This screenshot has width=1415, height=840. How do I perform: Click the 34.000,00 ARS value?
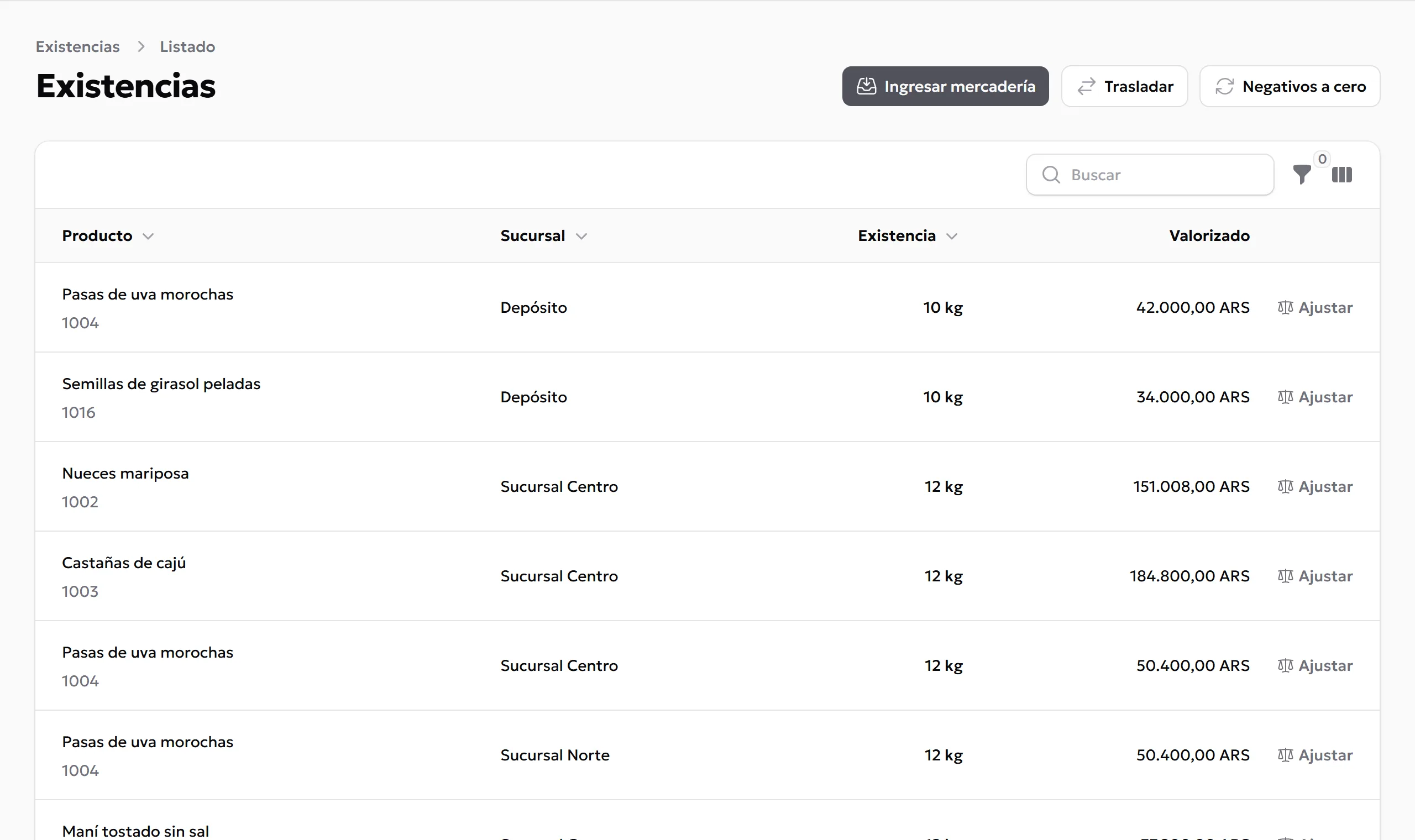click(x=1193, y=397)
